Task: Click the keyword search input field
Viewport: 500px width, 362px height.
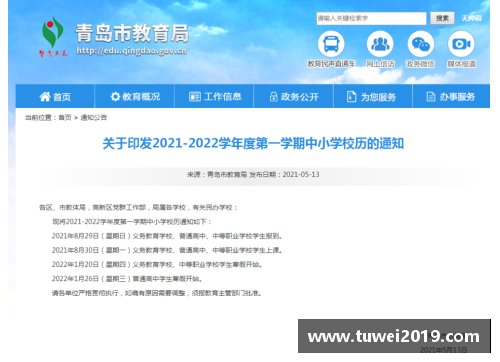Action: 371,18
